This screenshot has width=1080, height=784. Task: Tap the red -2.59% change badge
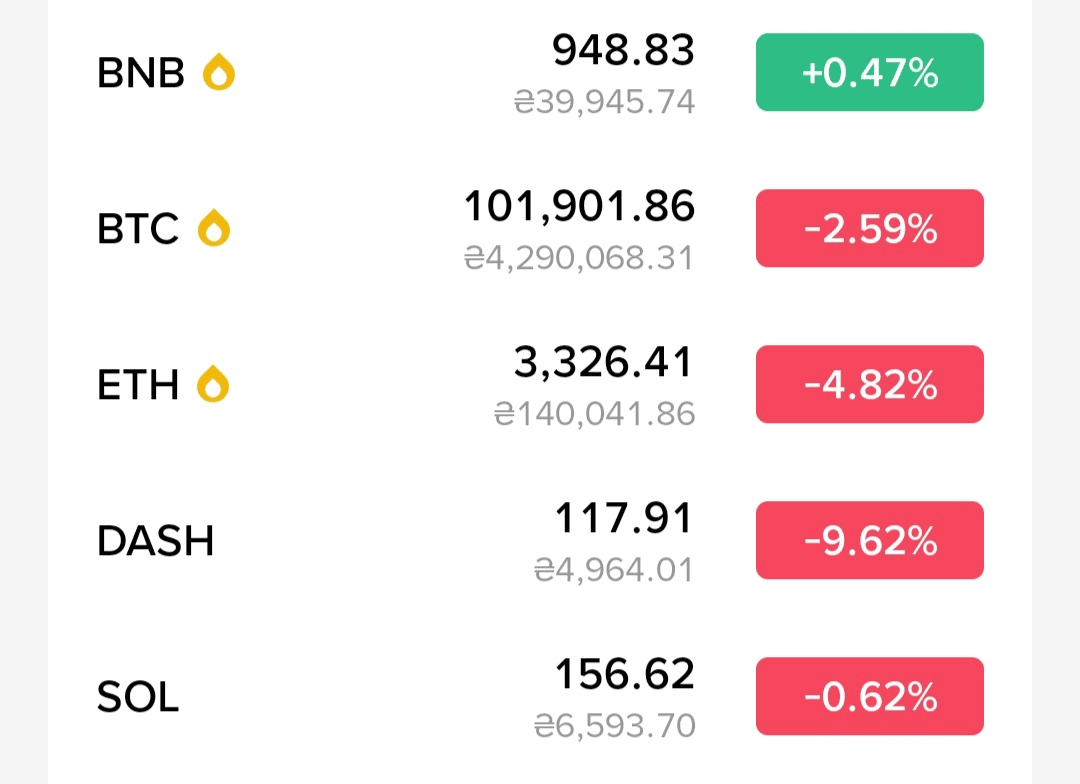point(869,229)
